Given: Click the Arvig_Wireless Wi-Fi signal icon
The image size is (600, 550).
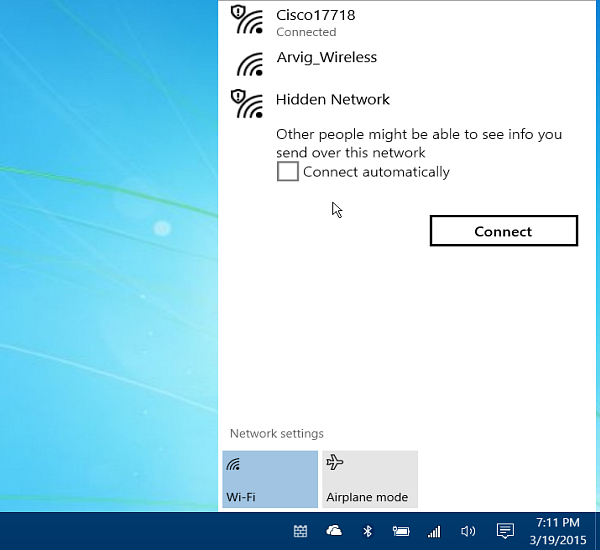Looking at the screenshot, I should [x=250, y=64].
